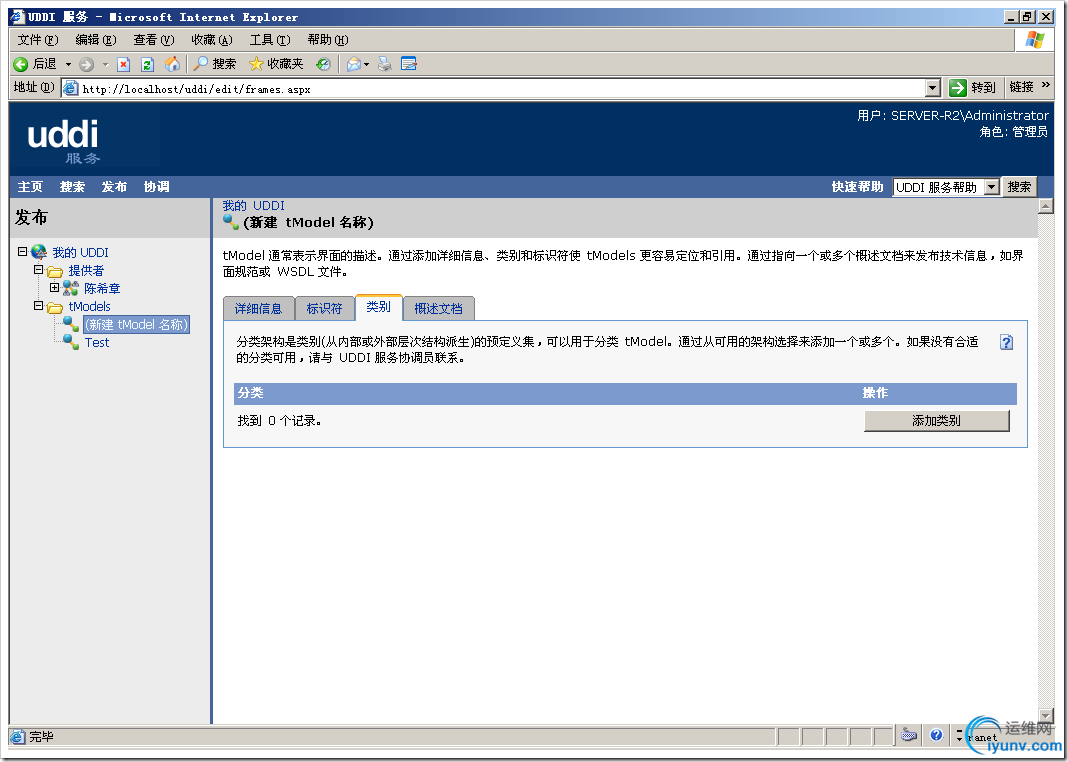1068x762 pixels.
Task: Open the Search magnifier toolbar button
Action: pyautogui.click(x=215, y=64)
